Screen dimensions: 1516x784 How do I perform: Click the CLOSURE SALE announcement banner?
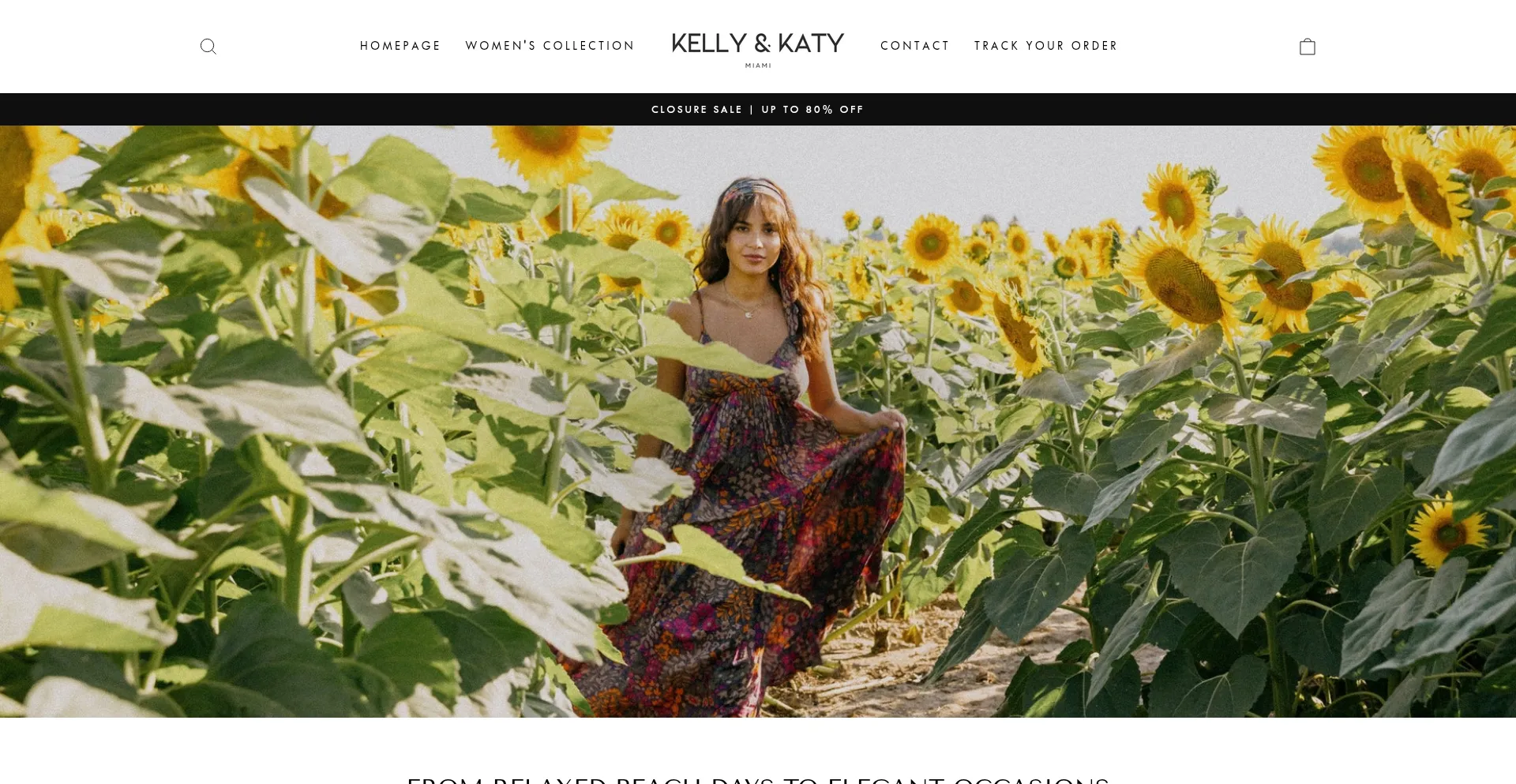[697, 109]
